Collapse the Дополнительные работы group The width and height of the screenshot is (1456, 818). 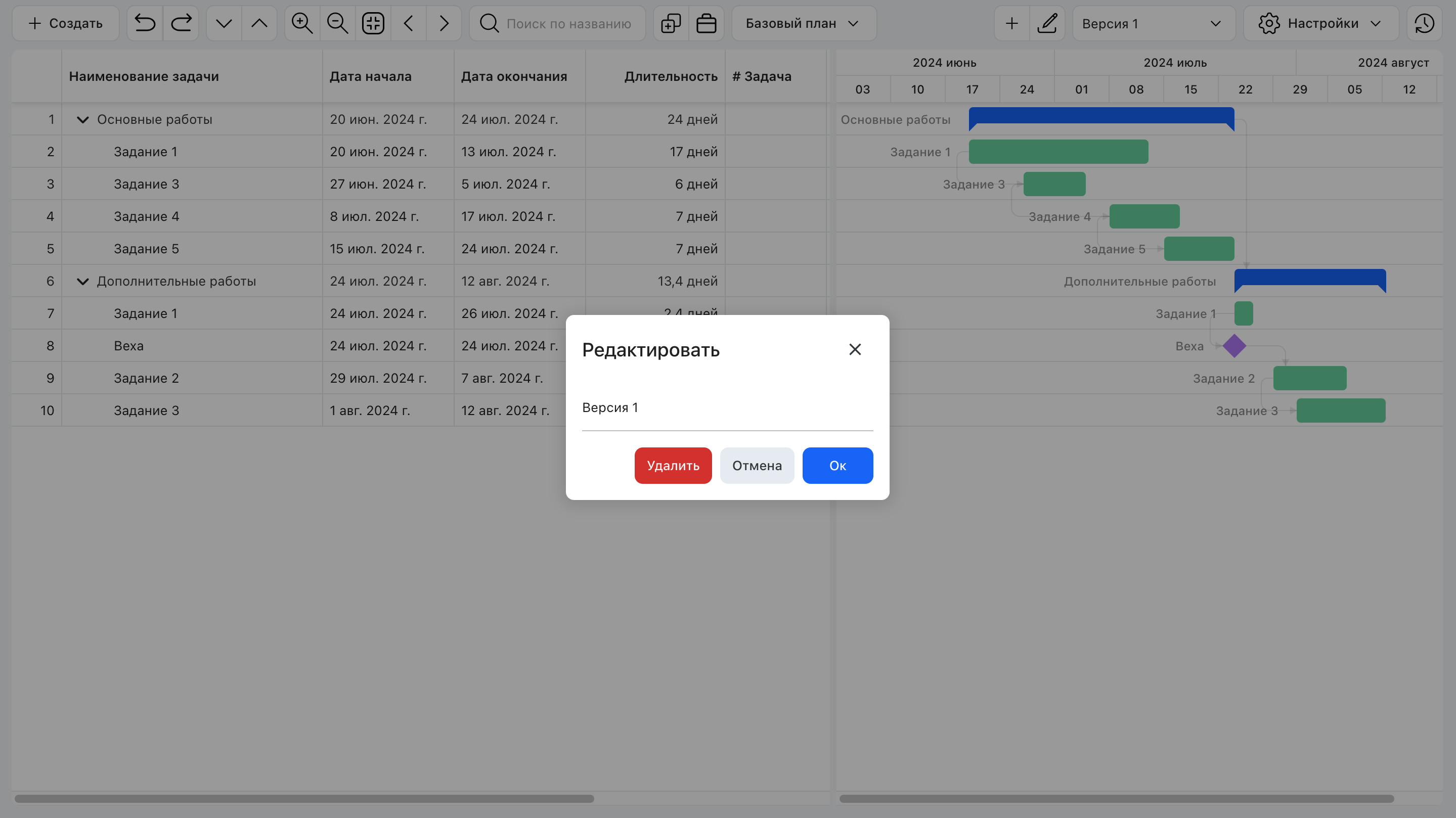(x=82, y=281)
